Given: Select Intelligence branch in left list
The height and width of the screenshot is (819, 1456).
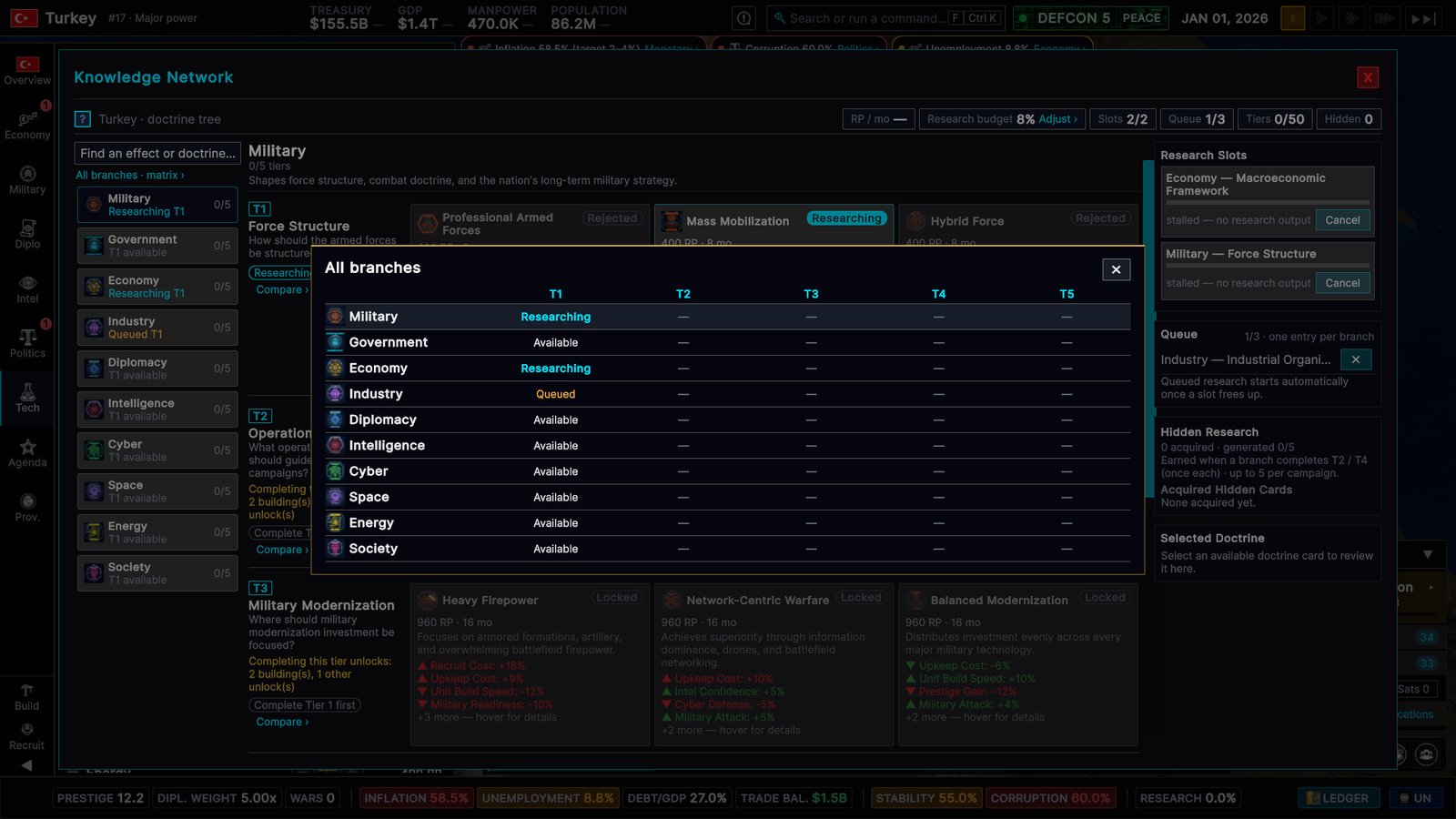Looking at the screenshot, I should pyautogui.click(x=157, y=409).
